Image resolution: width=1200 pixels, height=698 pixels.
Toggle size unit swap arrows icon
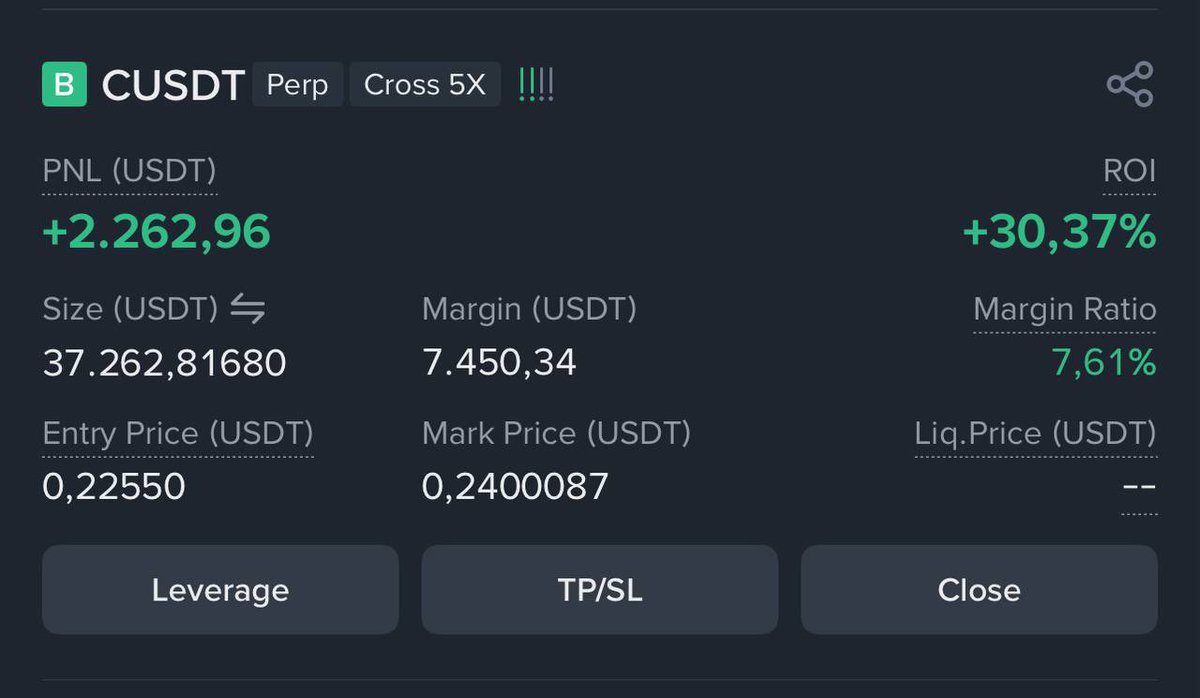pos(247,310)
